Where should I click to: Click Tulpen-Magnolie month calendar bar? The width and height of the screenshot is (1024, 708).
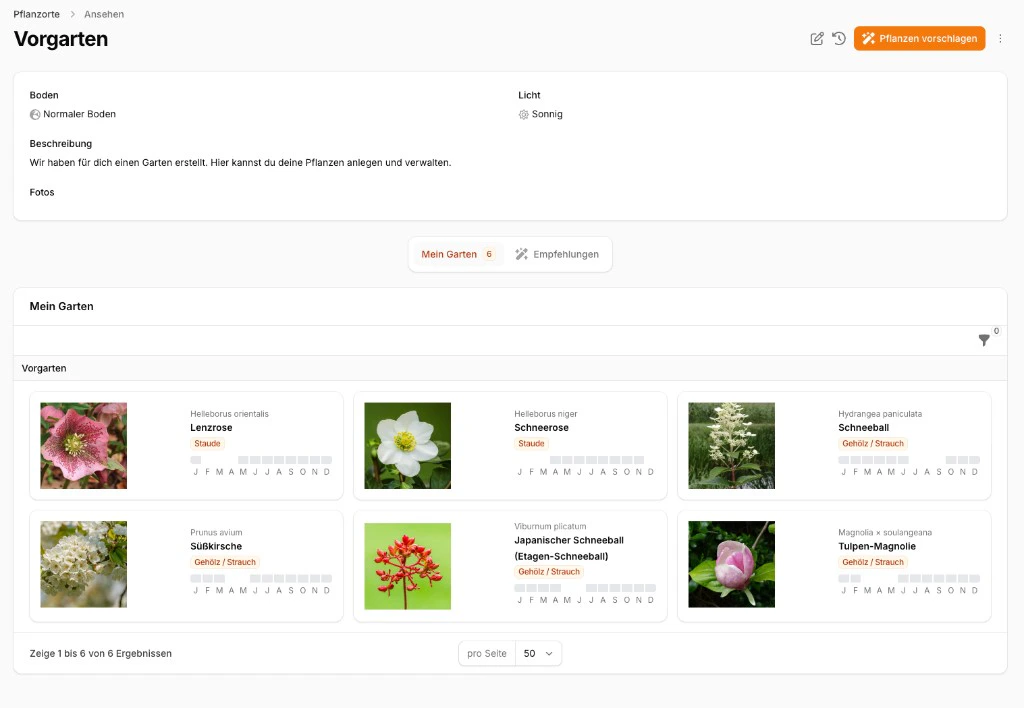909,584
